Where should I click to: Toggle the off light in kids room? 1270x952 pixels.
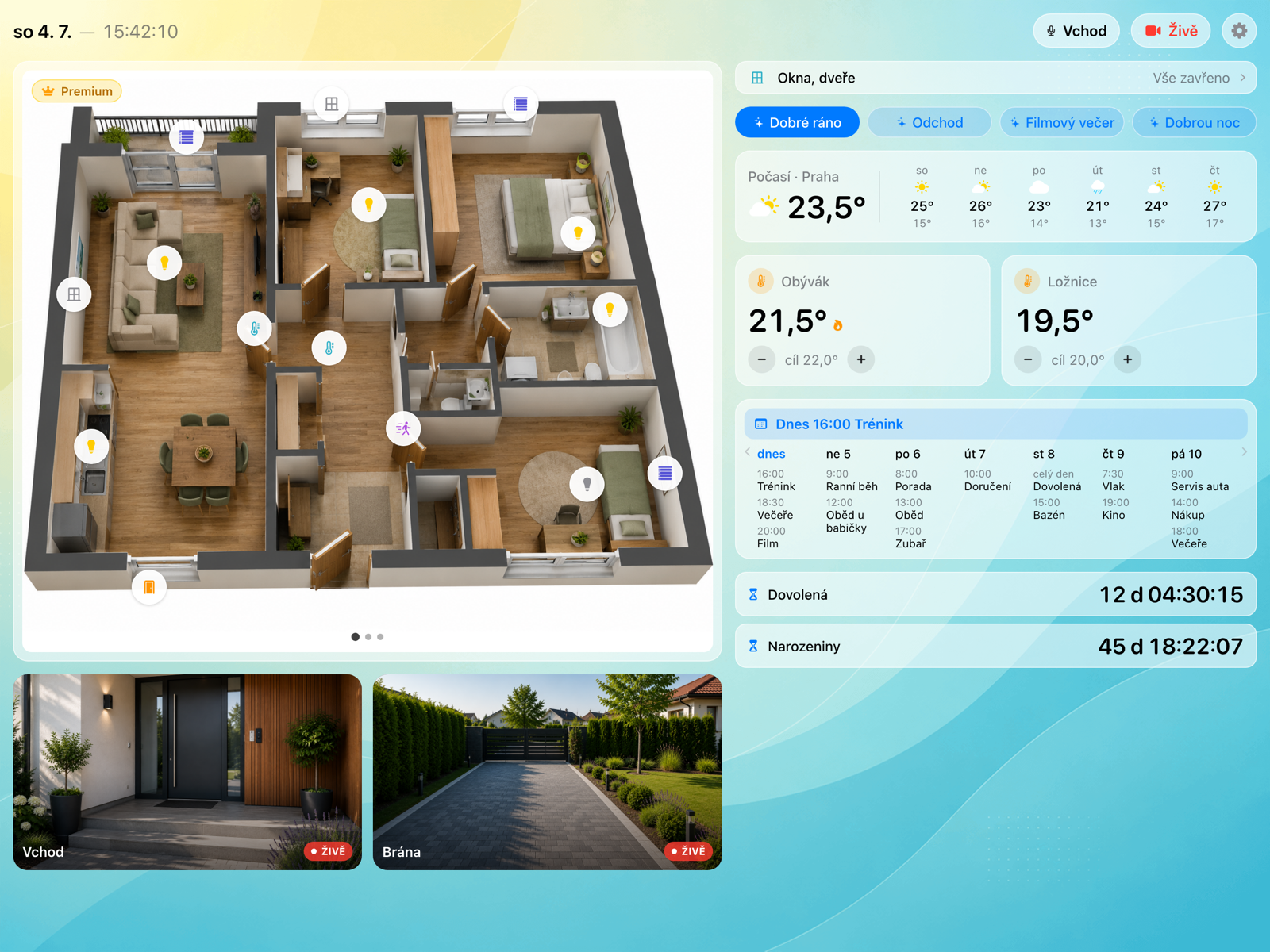[587, 484]
